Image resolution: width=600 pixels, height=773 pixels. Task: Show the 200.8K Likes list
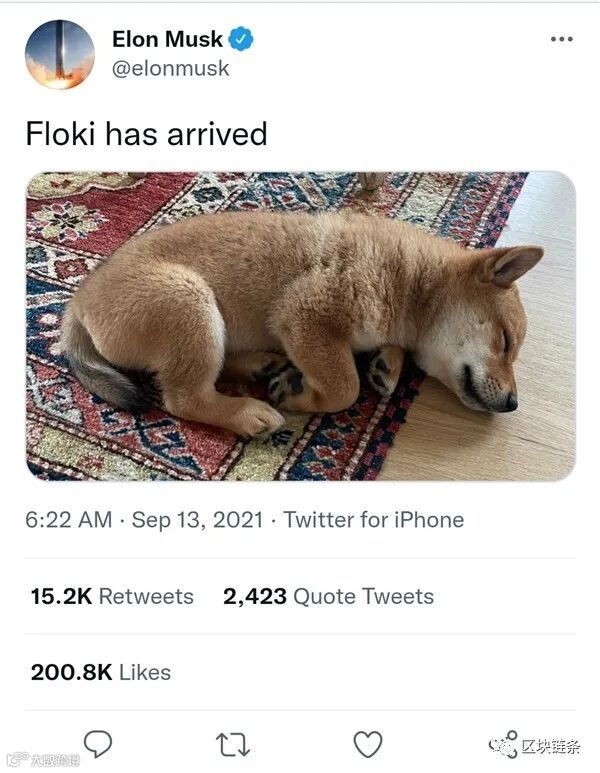point(100,672)
